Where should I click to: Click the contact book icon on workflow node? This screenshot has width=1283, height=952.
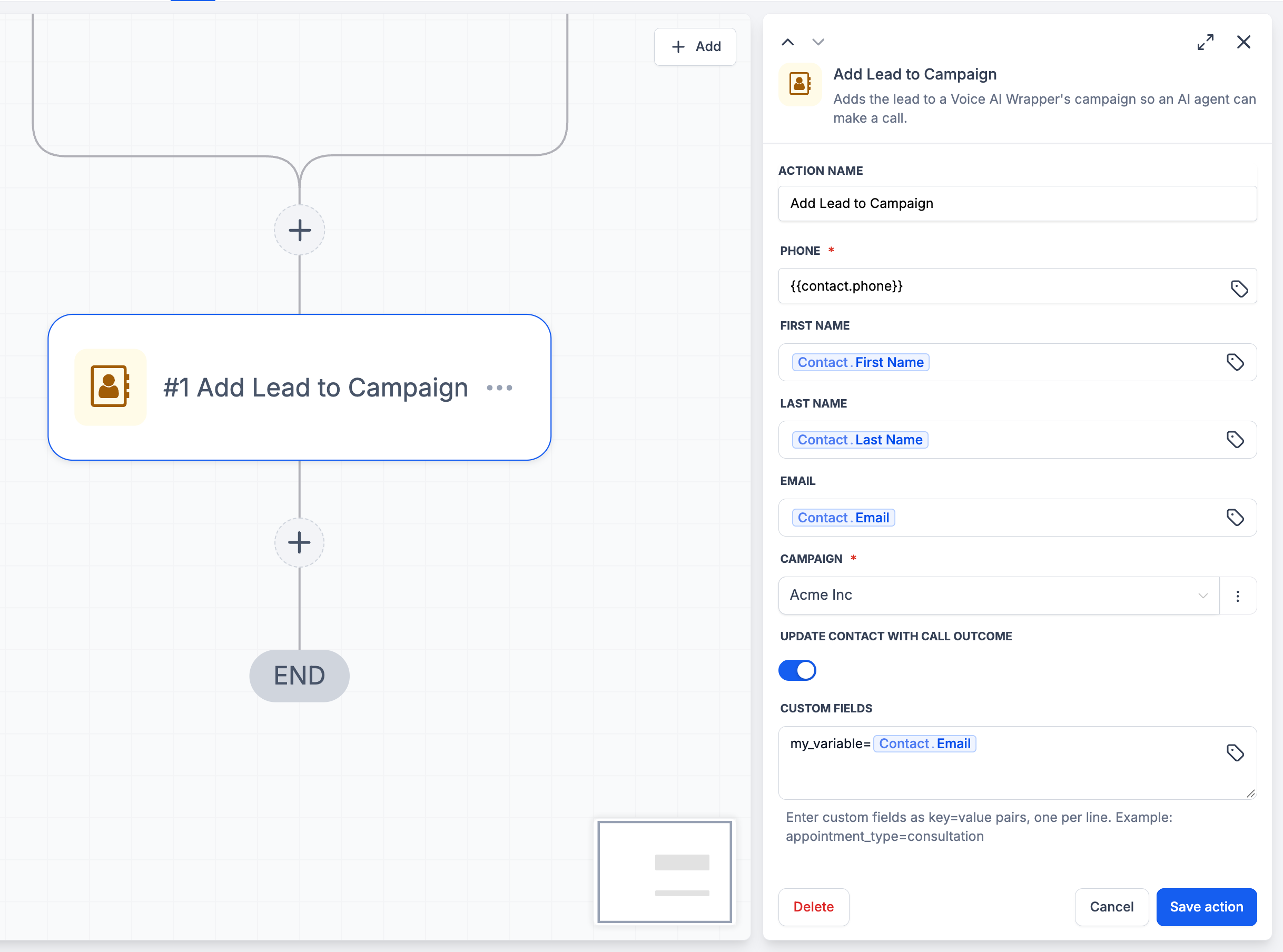(110, 386)
